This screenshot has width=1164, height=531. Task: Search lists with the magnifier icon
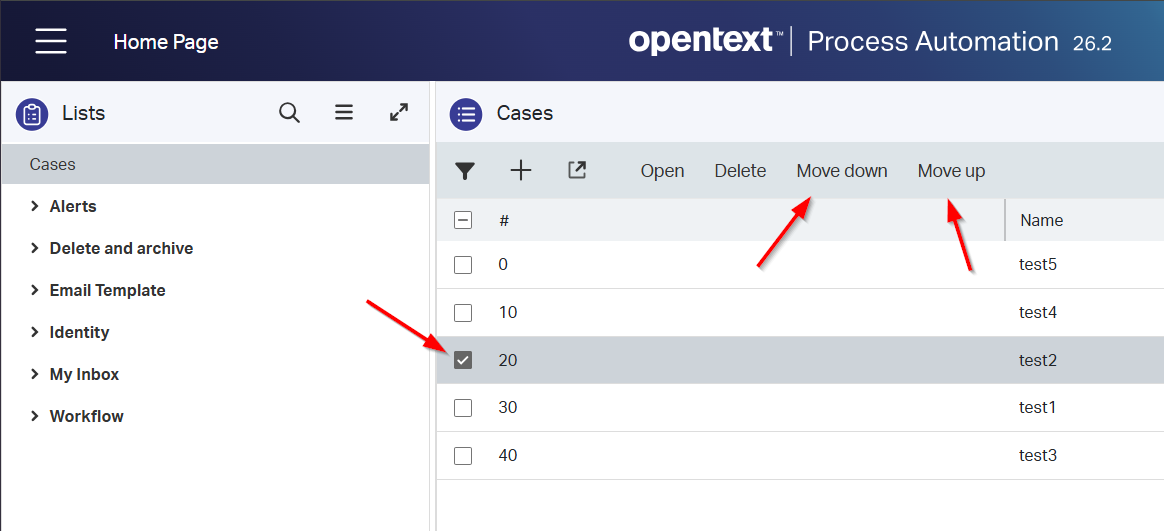pos(290,113)
